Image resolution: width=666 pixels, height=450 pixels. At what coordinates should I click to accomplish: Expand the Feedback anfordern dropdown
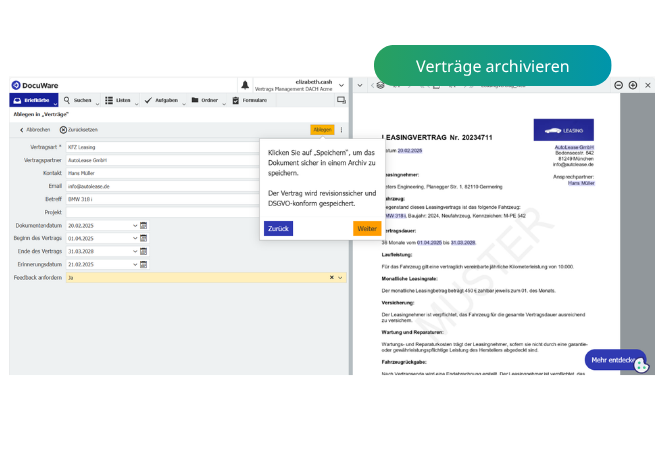tap(340, 277)
